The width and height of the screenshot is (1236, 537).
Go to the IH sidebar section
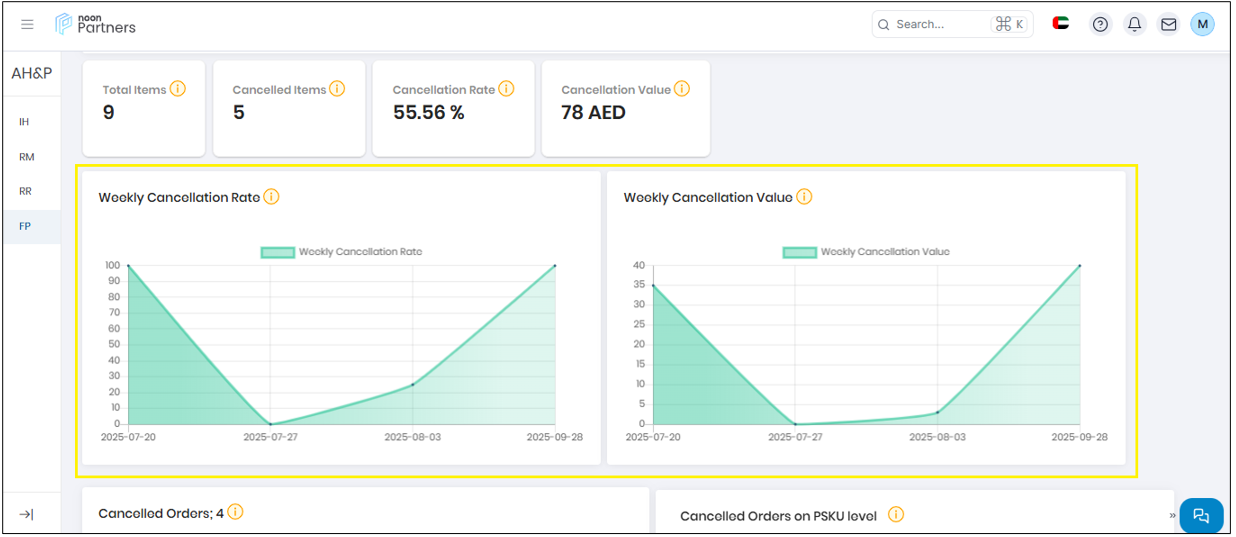click(24, 122)
